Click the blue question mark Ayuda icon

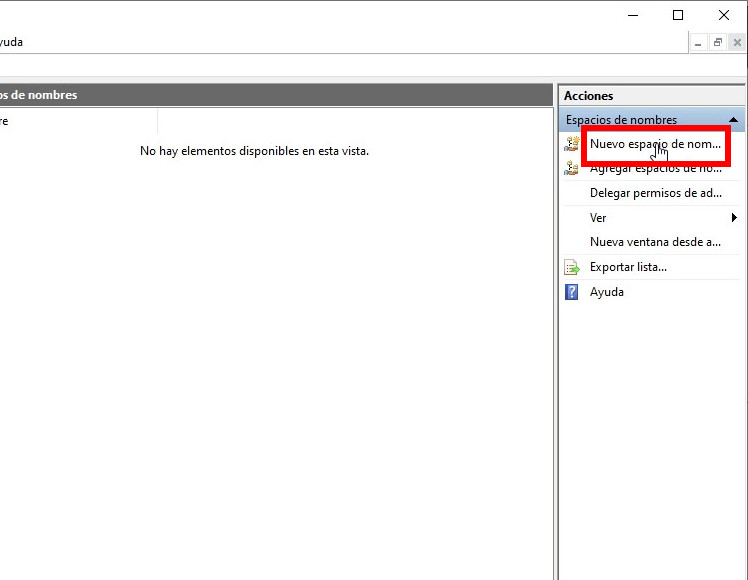pos(572,292)
